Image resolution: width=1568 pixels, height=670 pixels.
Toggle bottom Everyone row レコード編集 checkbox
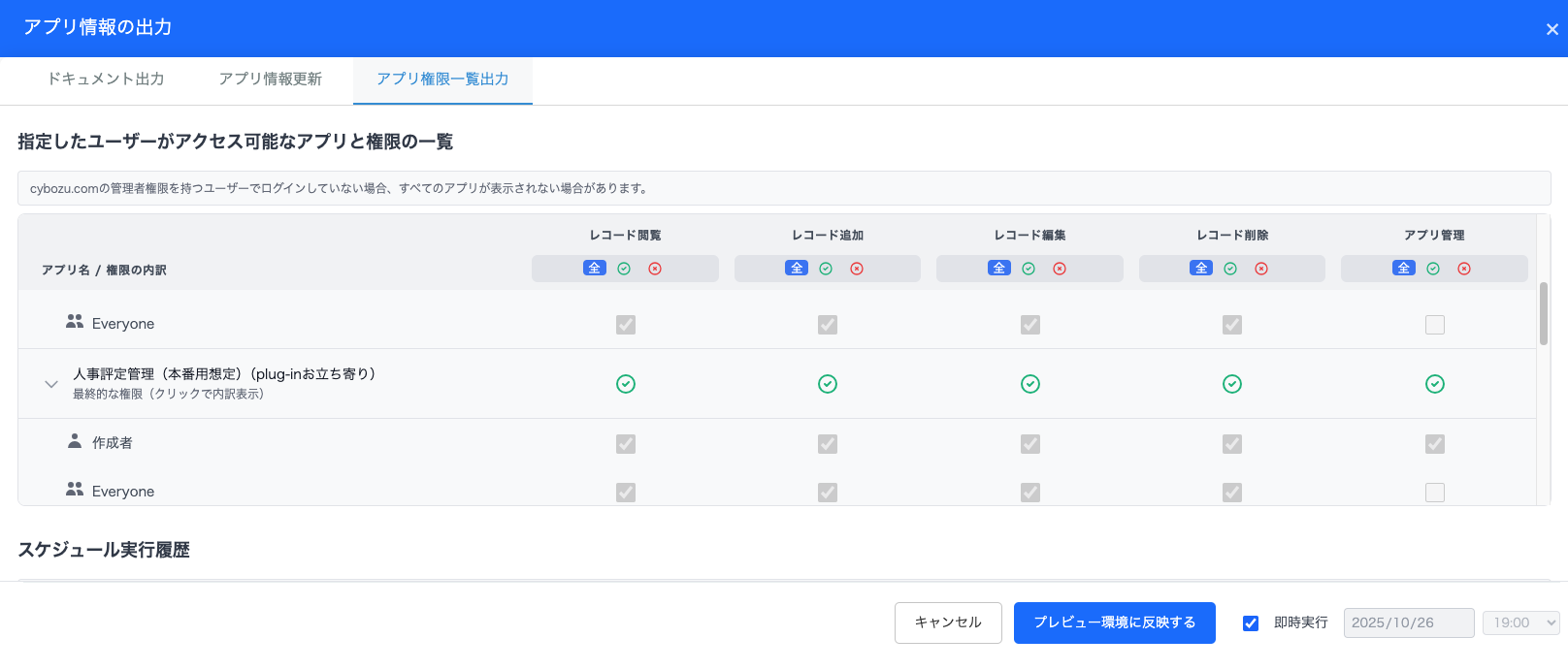point(1030,493)
